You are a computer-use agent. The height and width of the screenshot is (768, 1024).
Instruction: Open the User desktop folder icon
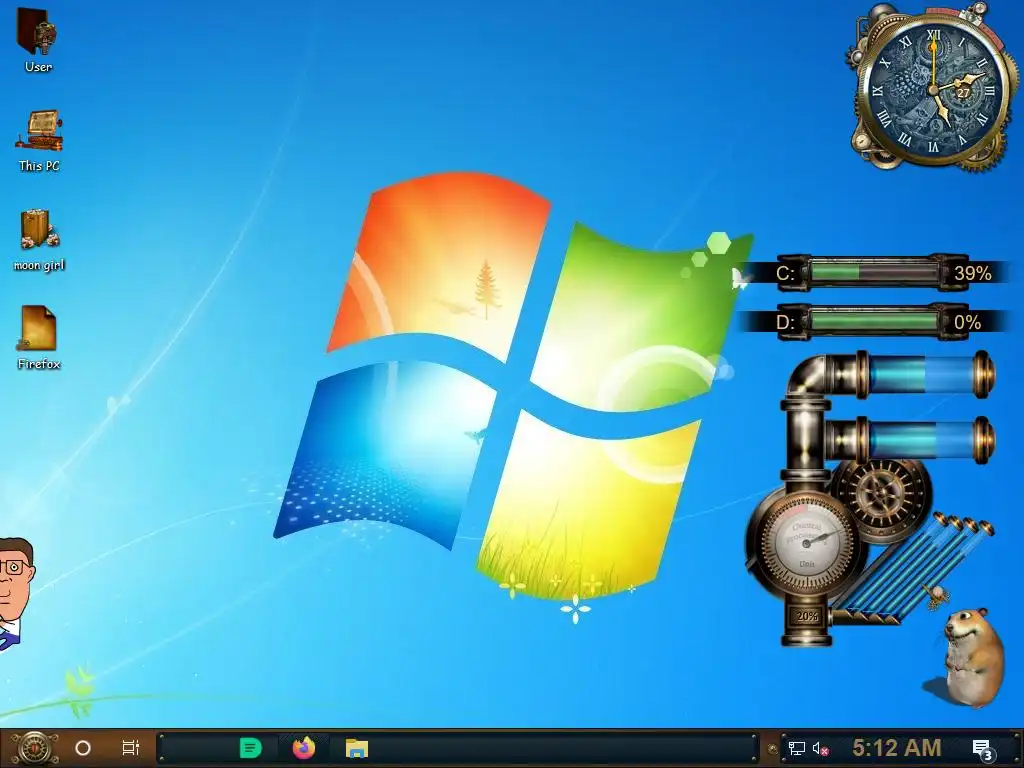(38, 39)
